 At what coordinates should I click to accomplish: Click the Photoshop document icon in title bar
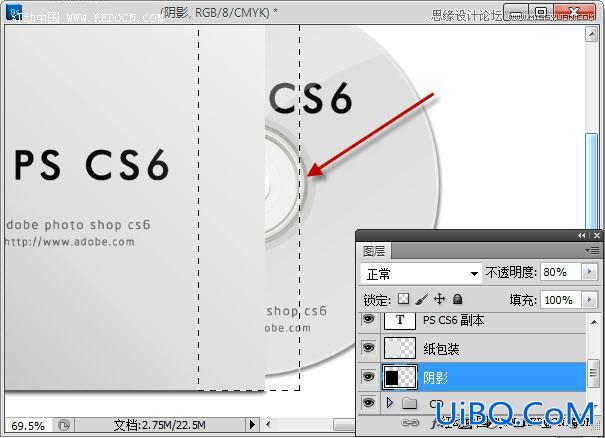pos(14,12)
